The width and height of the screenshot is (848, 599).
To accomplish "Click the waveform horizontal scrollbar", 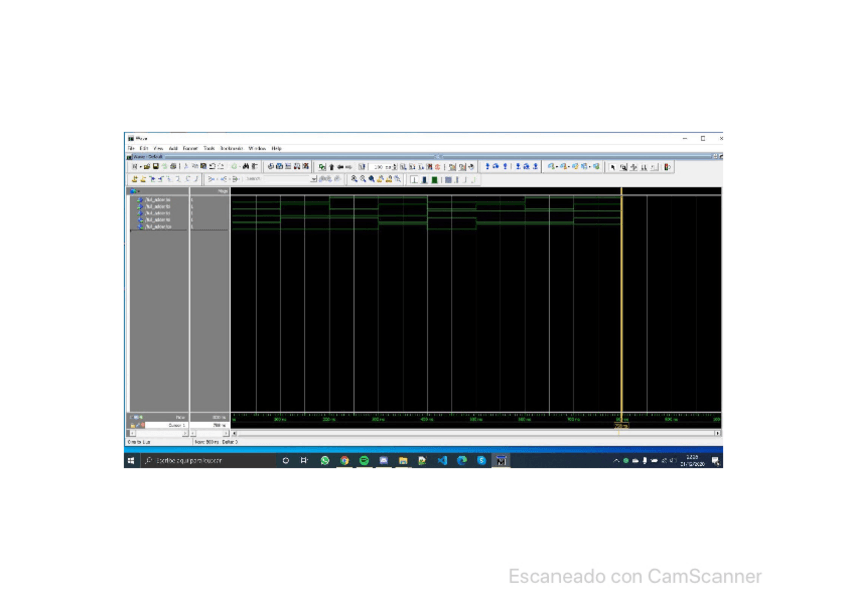I will [476, 433].
